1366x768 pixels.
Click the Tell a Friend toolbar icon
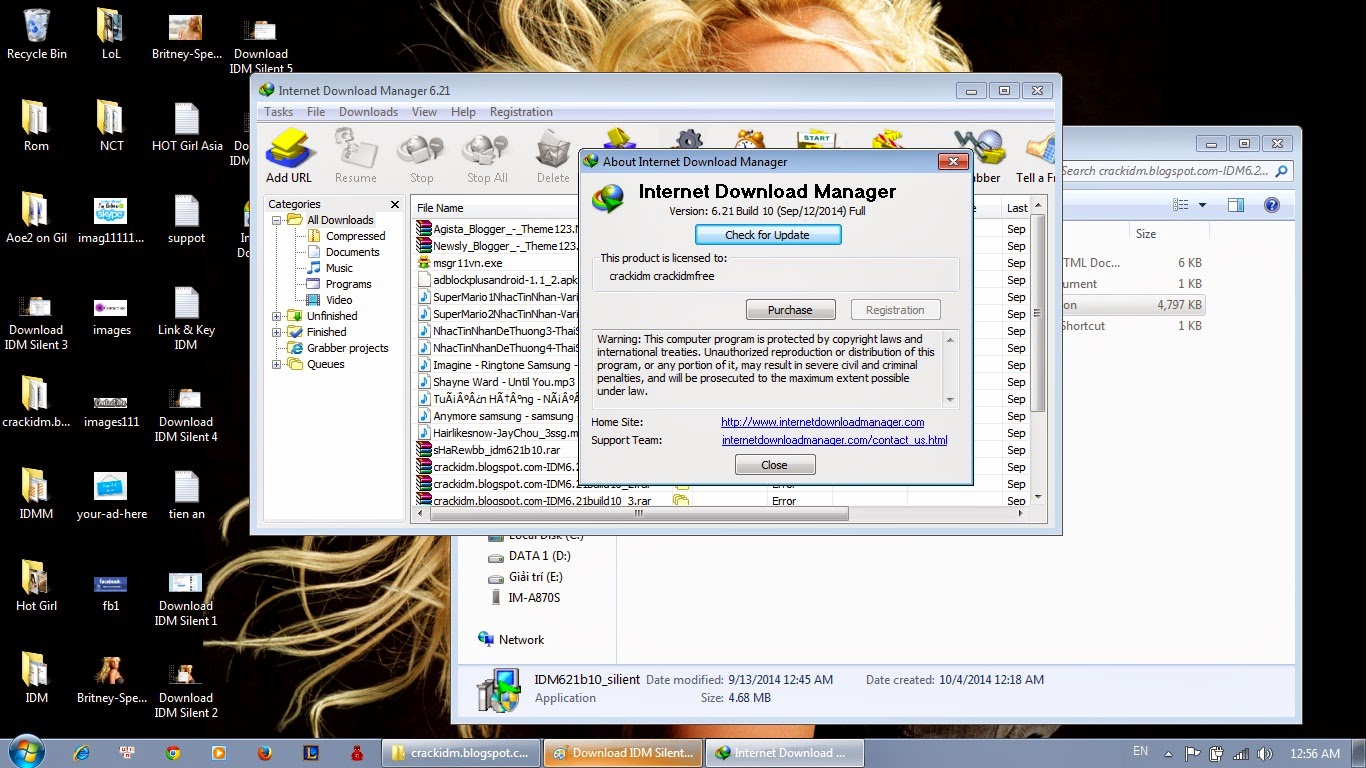(x=1037, y=157)
